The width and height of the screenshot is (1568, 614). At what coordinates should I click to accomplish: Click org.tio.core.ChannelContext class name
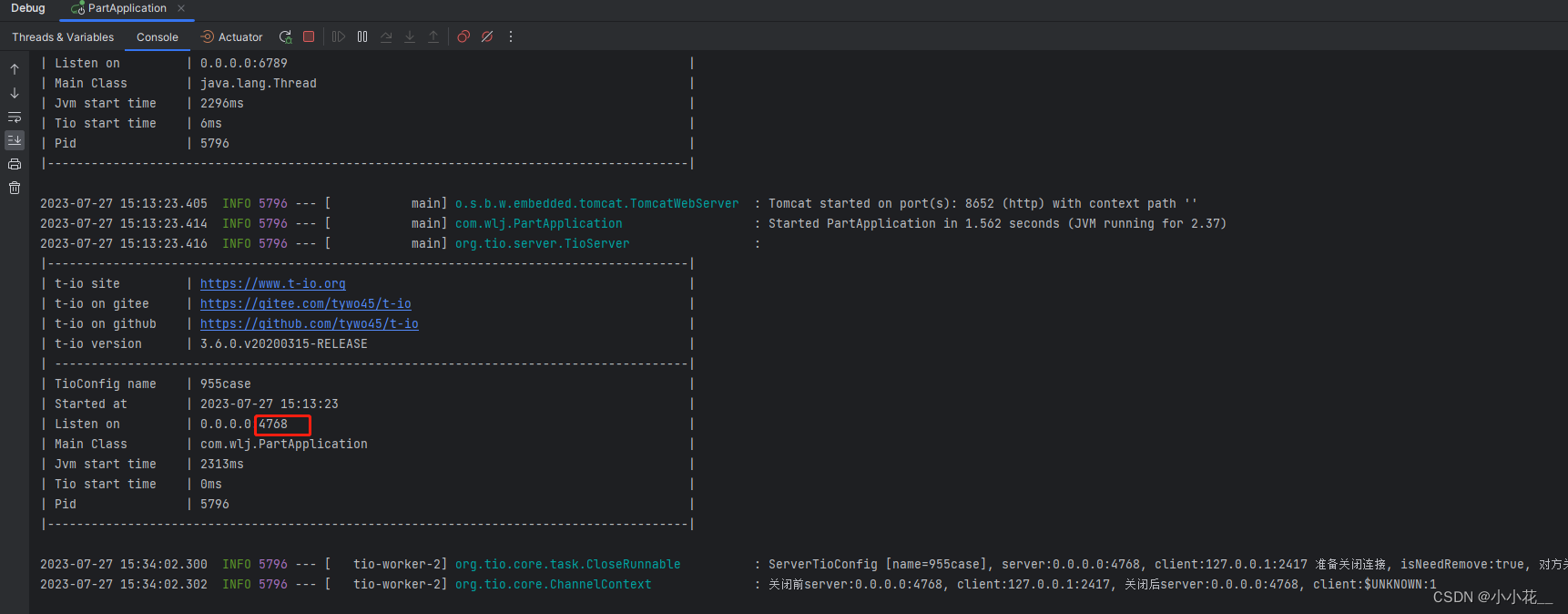click(554, 584)
